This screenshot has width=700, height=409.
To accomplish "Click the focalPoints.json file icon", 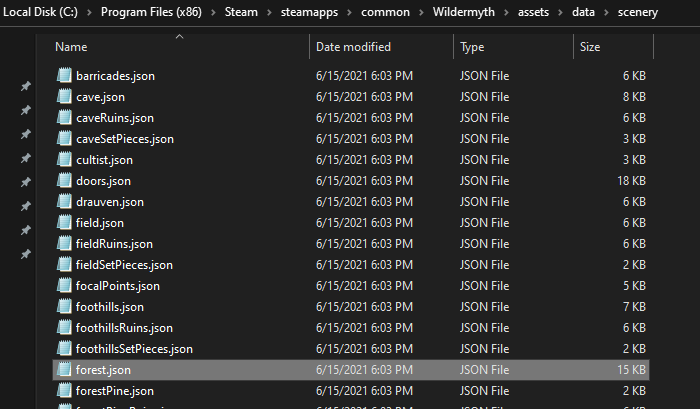I will pos(65,286).
